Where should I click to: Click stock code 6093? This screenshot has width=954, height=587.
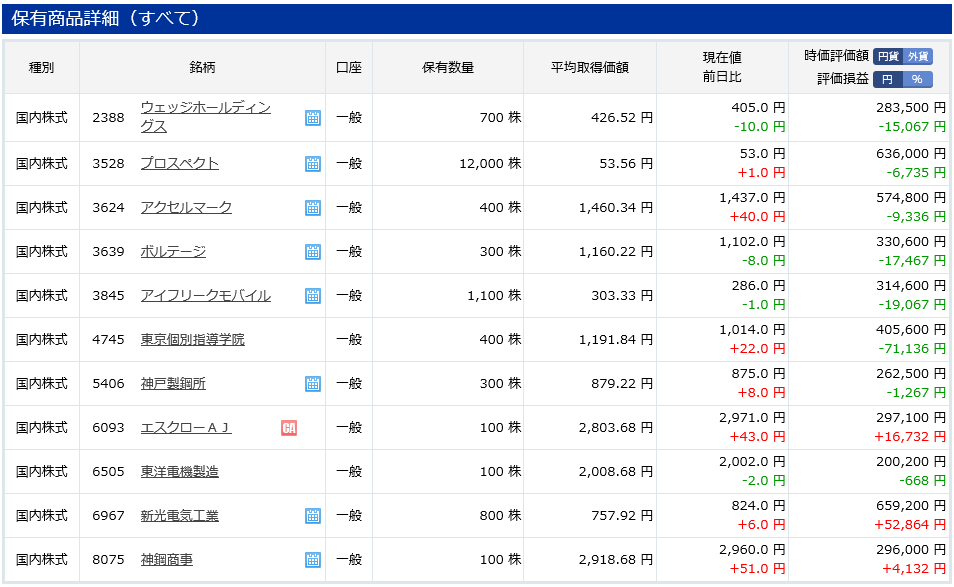click(x=108, y=428)
